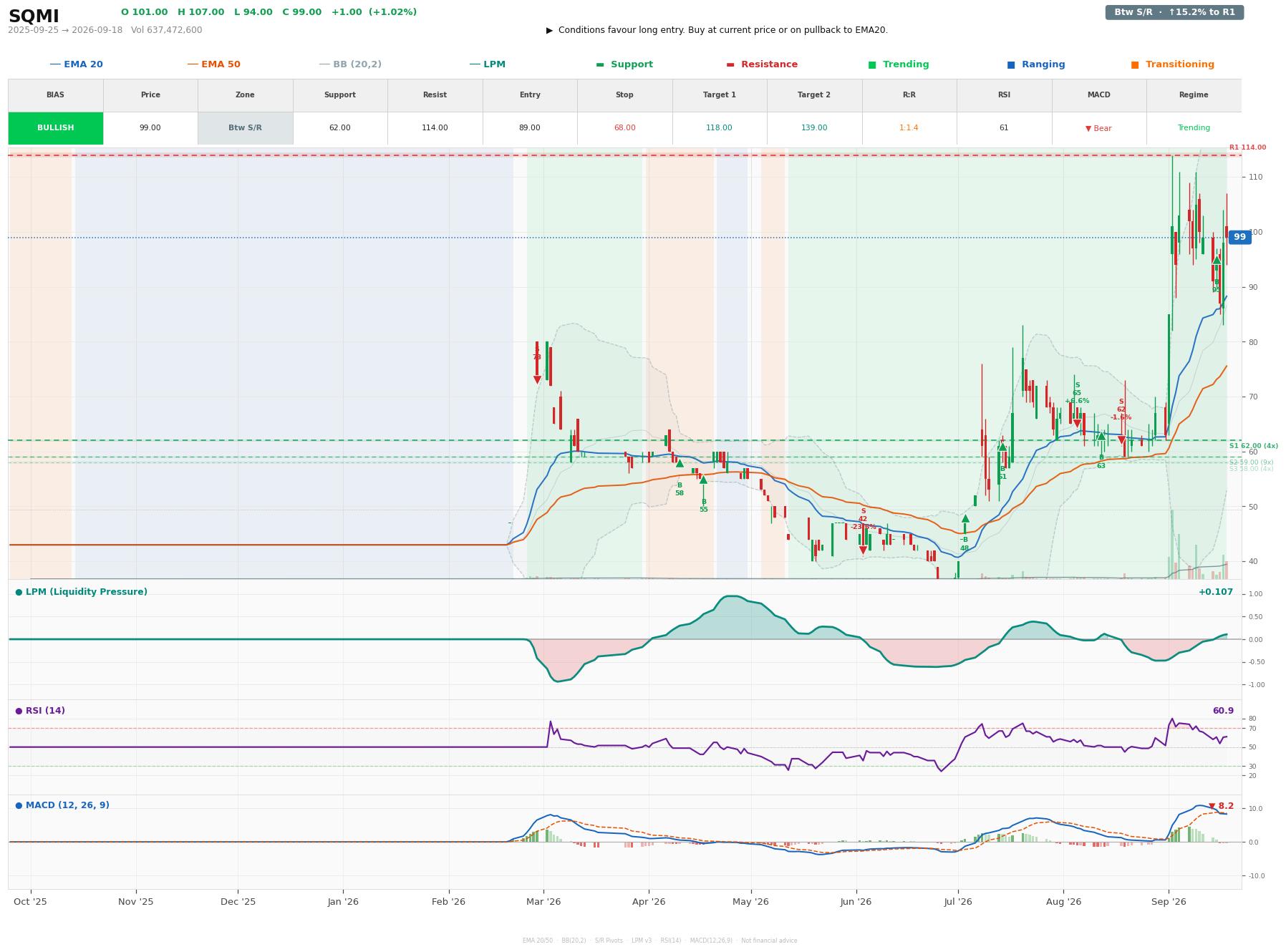Screen dimensions: 1286x952
Task: Click the Target 1 value 118.00
Action: [x=720, y=128]
